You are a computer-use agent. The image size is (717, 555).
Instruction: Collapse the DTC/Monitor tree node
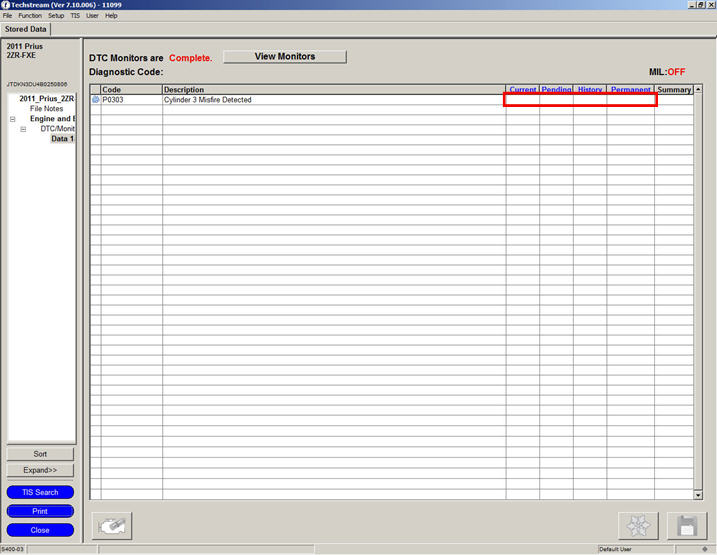tap(23, 129)
